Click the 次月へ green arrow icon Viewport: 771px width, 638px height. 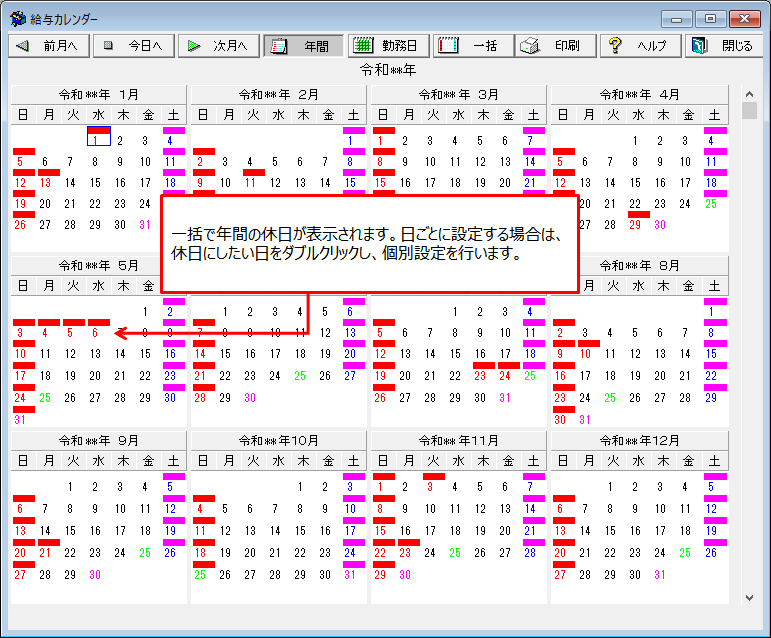tap(194, 46)
